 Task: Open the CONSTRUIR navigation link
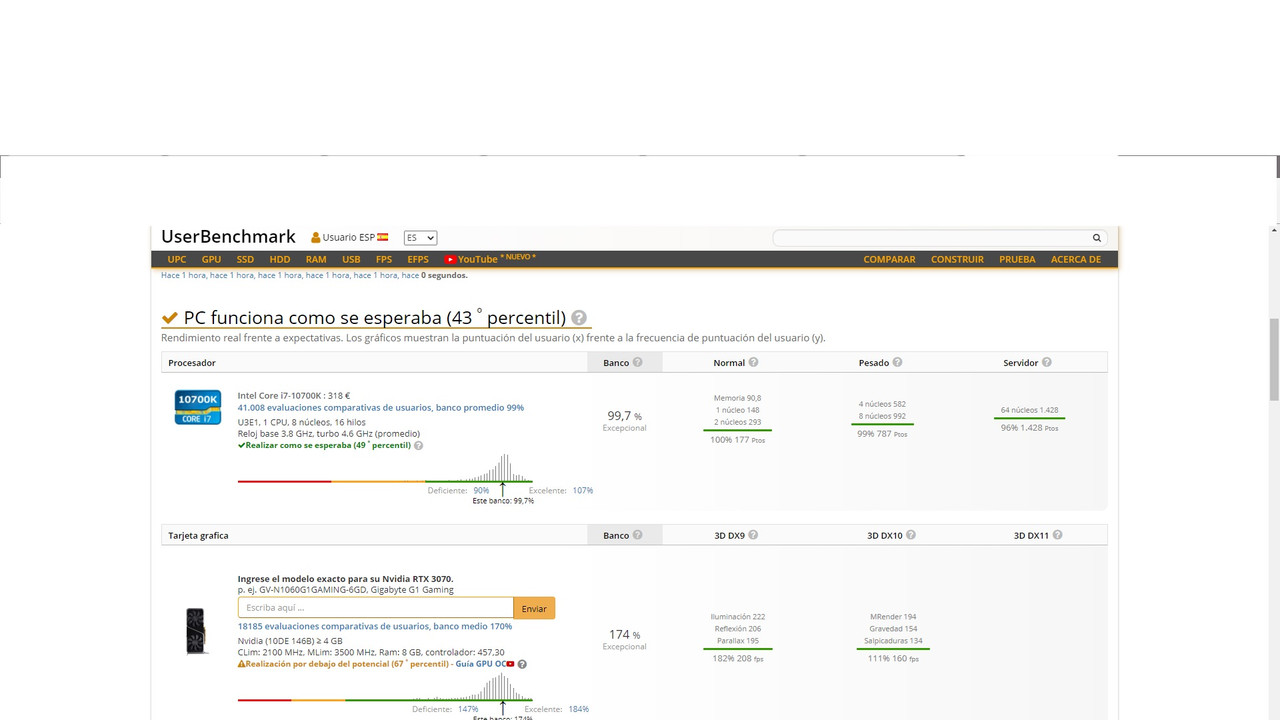[957, 259]
